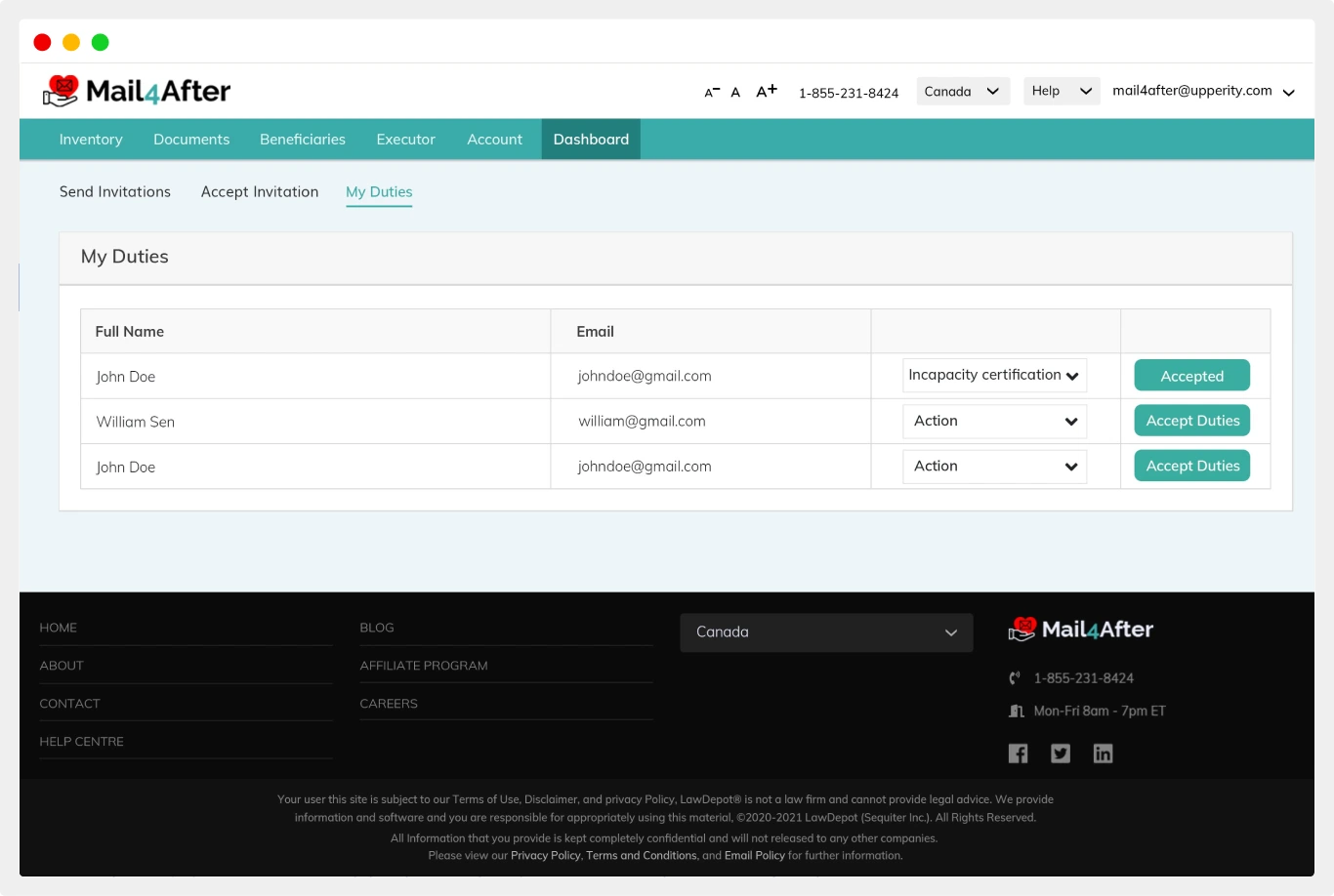The height and width of the screenshot is (896, 1334).
Task: Expand the Help dropdown
Action: coord(1062,90)
